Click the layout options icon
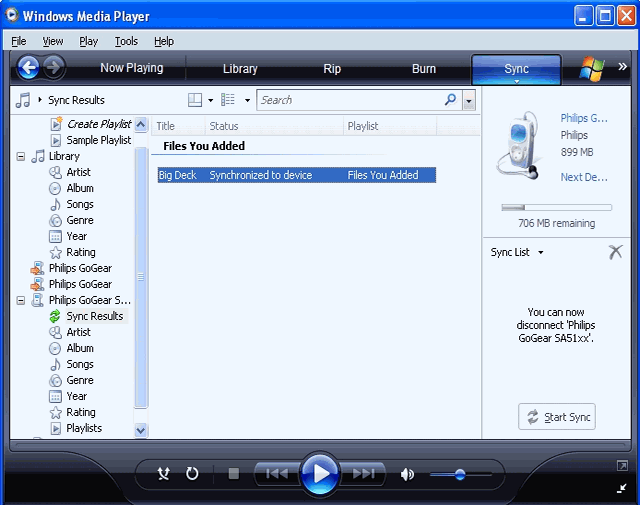Viewport: 640px width, 505px height. pos(195,100)
